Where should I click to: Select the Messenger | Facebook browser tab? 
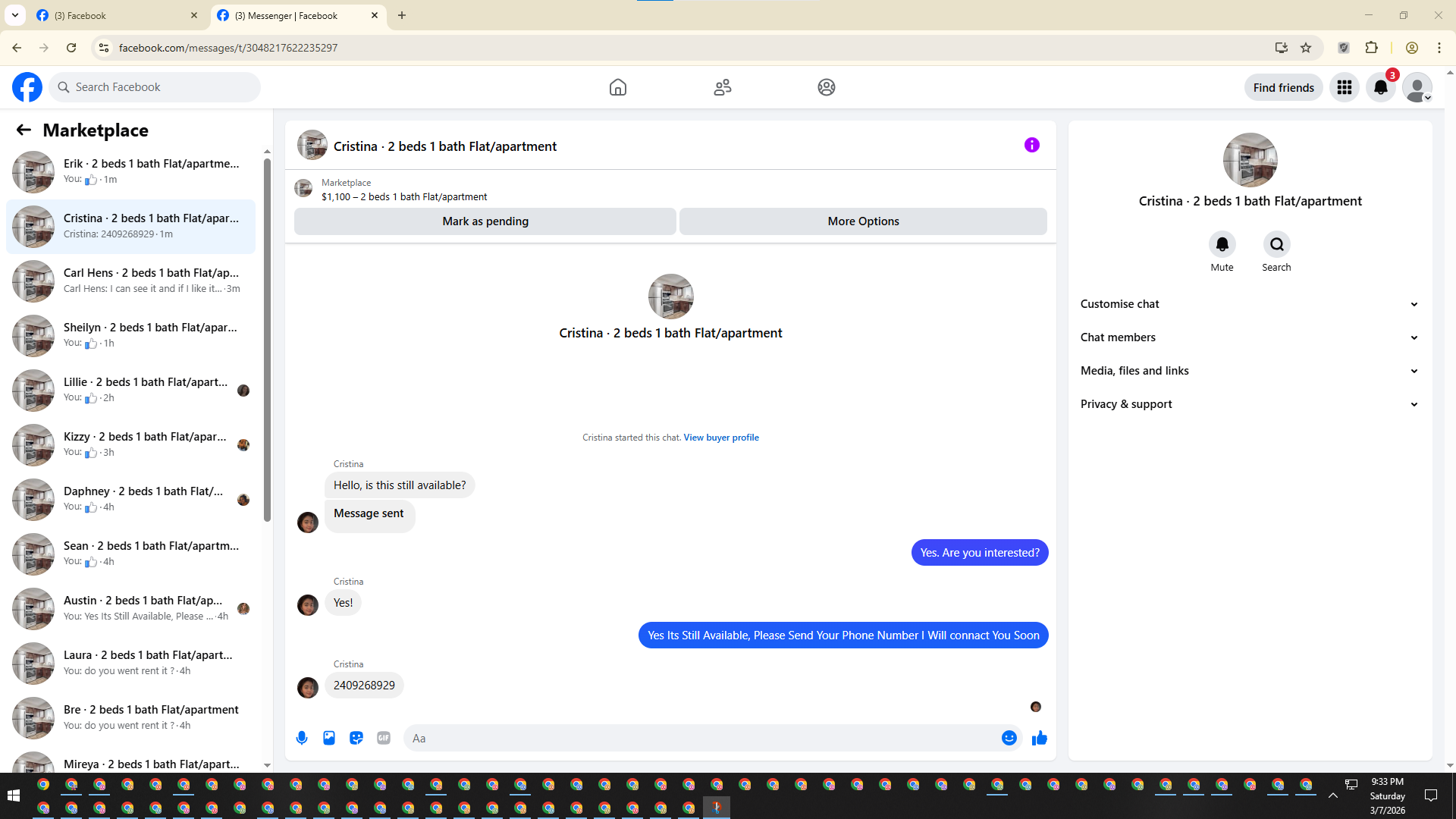pos(298,15)
